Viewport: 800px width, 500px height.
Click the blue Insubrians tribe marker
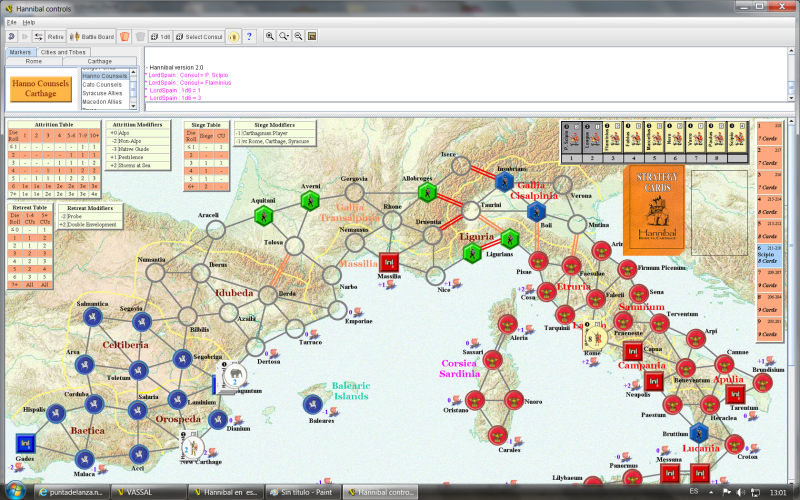[504, 182]
